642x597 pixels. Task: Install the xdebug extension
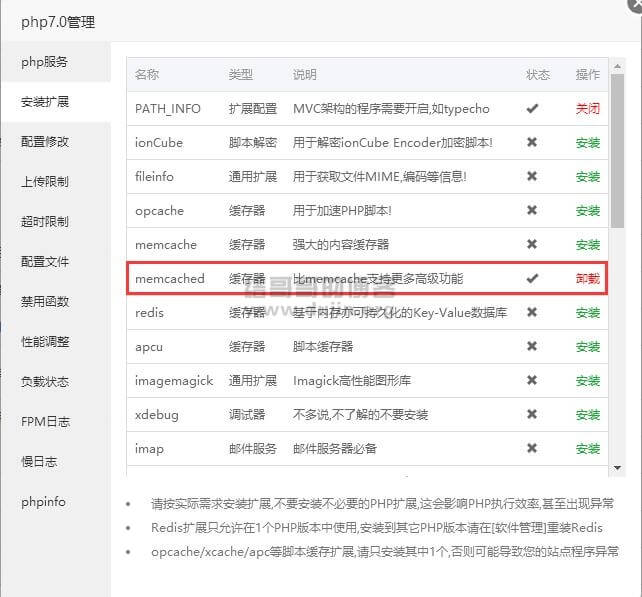(588, 414)
